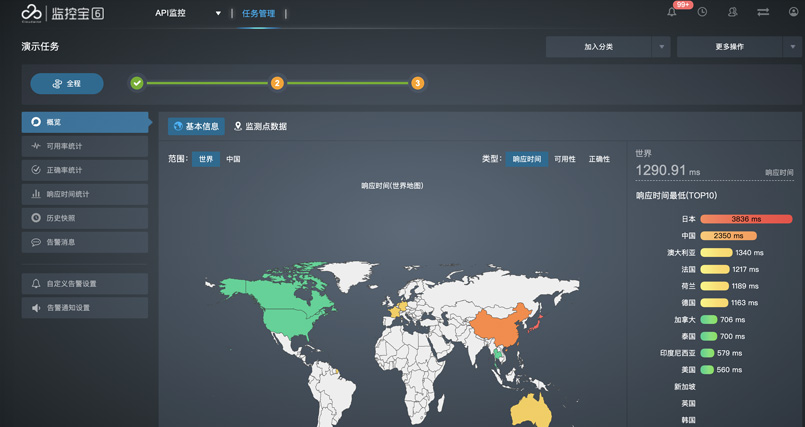The image size is (805, 427).
Task: Select 正确性 type
Action: pyautogui.click(x=599, y=159)
